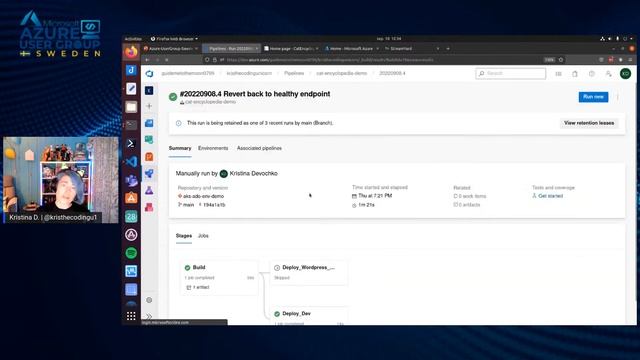Switch to Azure UserGroup Sweden browser tab
Viewport: 640px width, 360px height.
[x=170, y=49]
